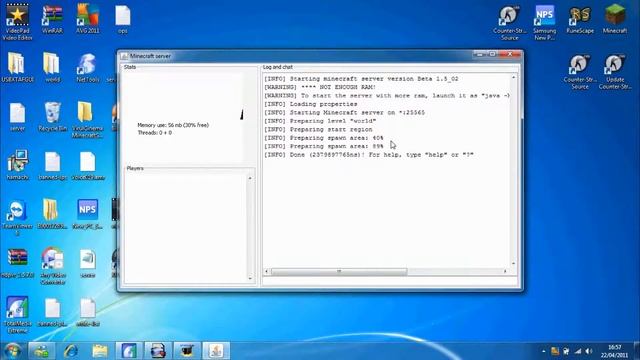Open the taskbar clock showing 22/04/2011
Screen dimensions: 640x360
pyautogui.click(x=614, y=351)
